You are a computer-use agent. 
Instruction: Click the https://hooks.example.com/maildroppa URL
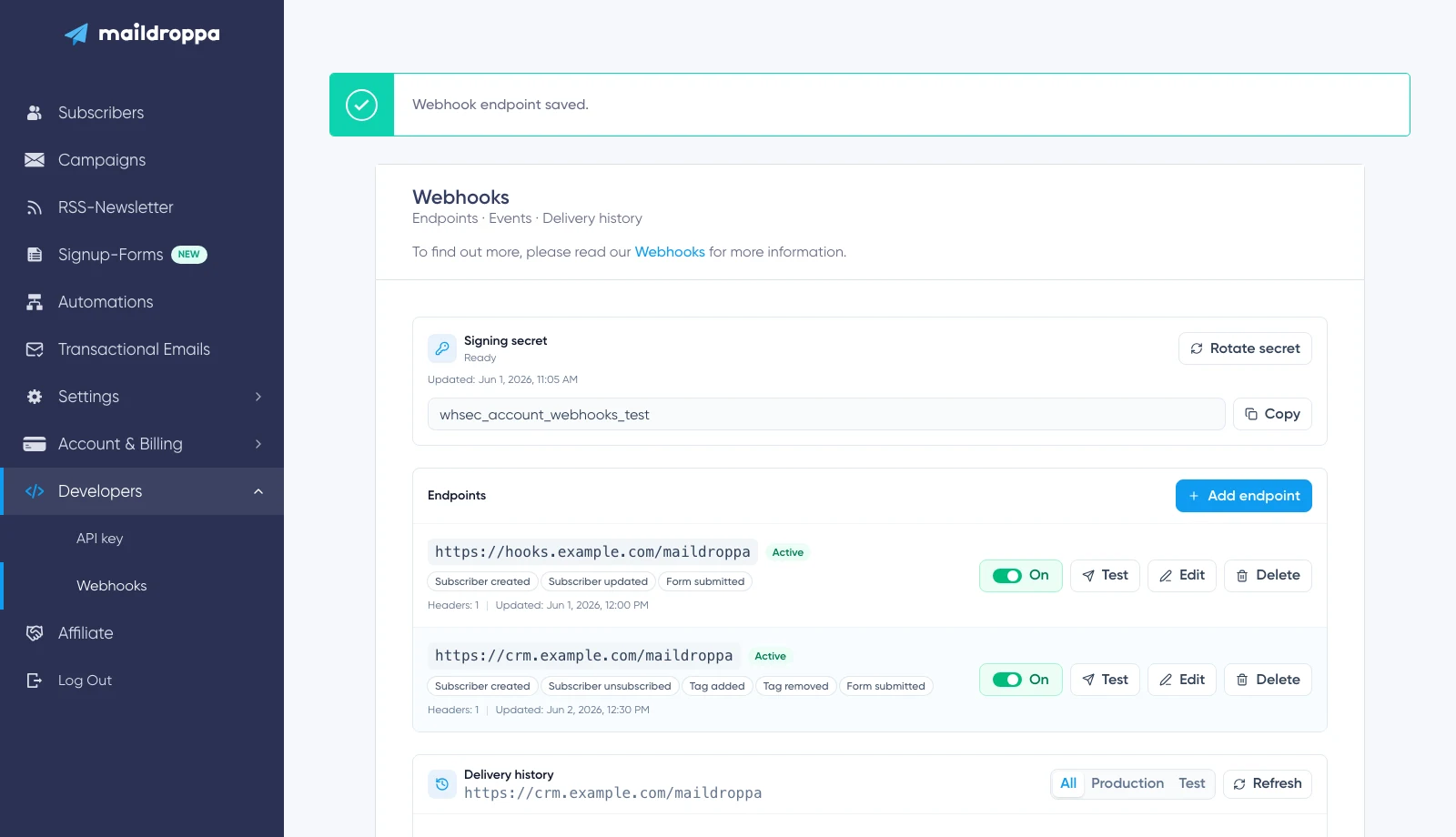592,552
